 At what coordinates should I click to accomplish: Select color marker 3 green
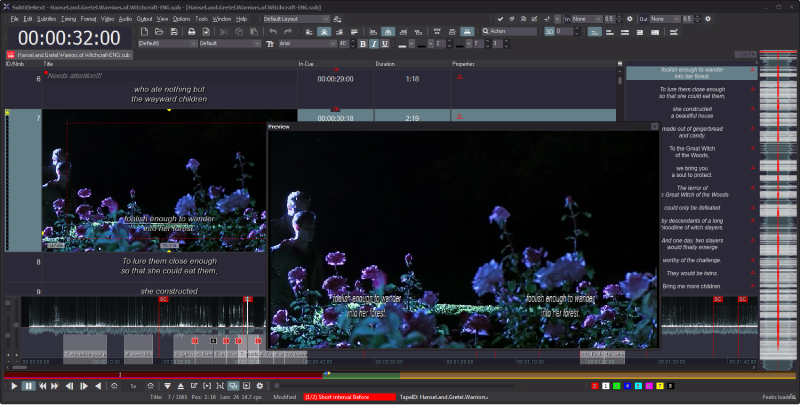616,386
